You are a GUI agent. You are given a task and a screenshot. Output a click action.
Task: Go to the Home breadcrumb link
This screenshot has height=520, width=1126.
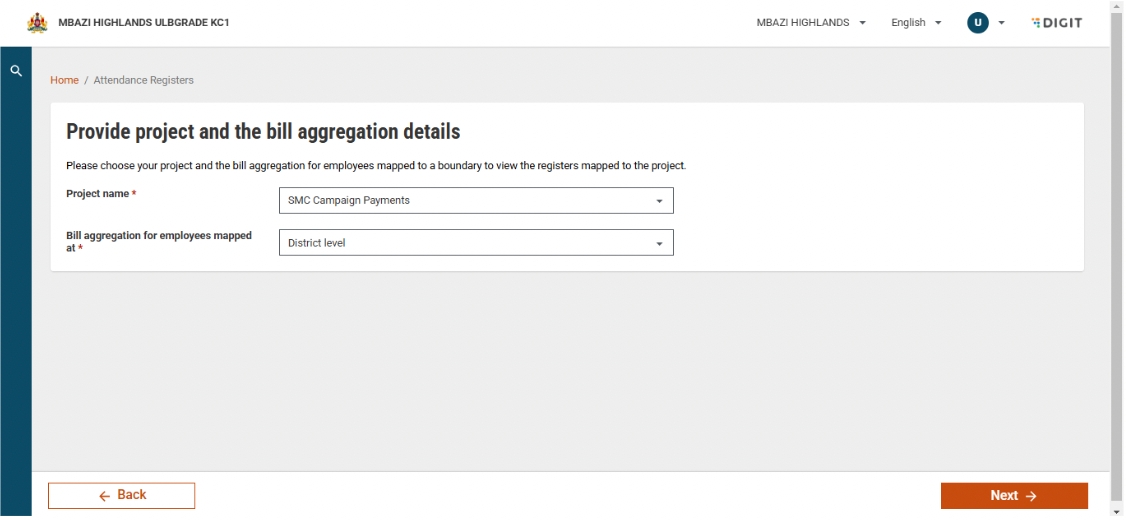pos(64,80)
